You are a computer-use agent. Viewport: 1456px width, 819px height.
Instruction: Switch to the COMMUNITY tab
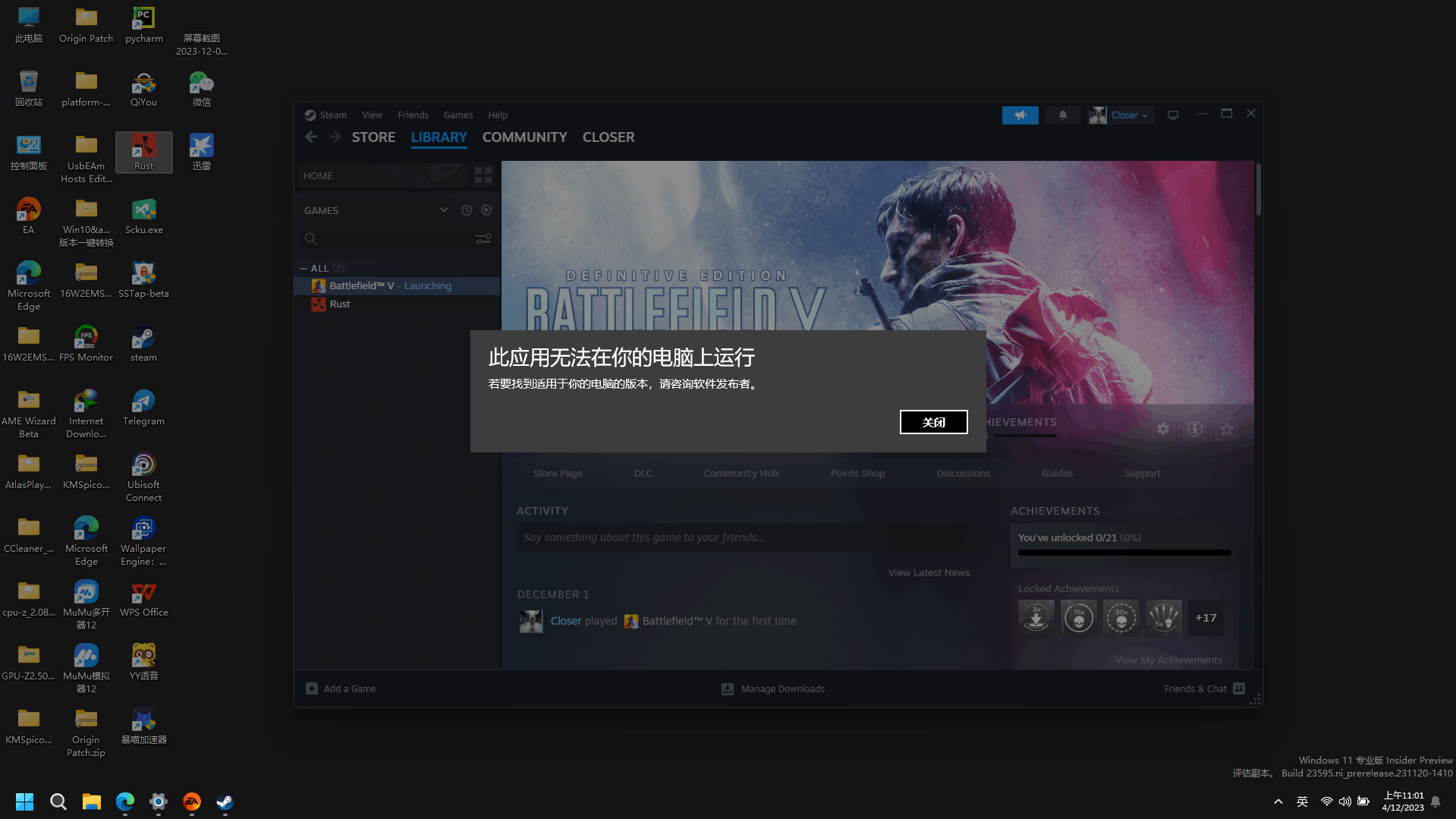click(x=524, y=137)
